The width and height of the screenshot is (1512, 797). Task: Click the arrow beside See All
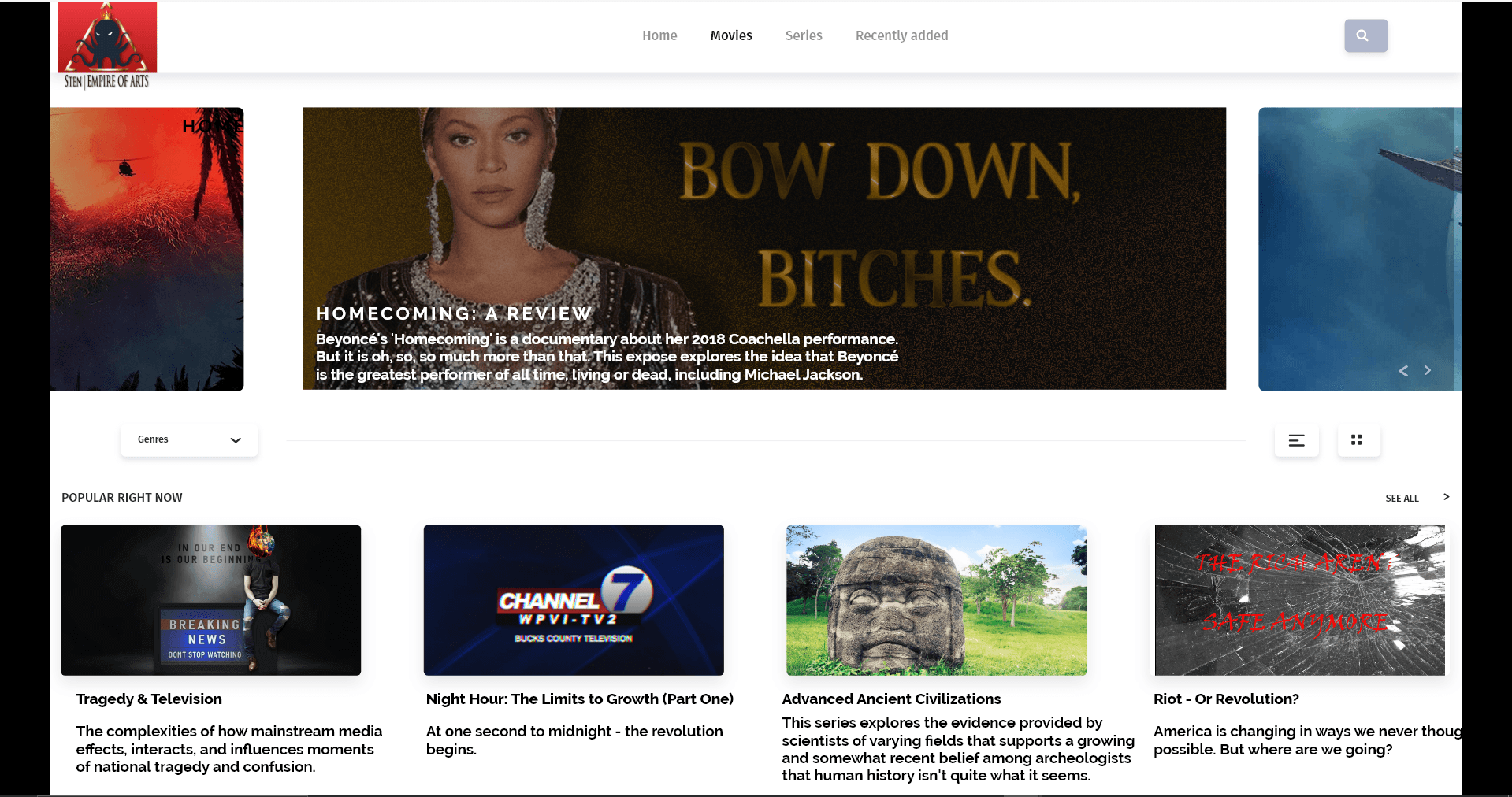1446,497
